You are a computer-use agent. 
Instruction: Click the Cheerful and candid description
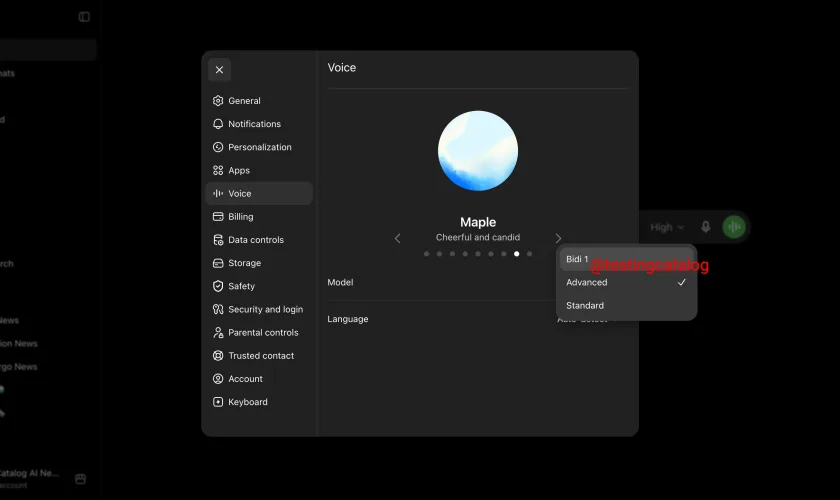(x=478, y=237)
